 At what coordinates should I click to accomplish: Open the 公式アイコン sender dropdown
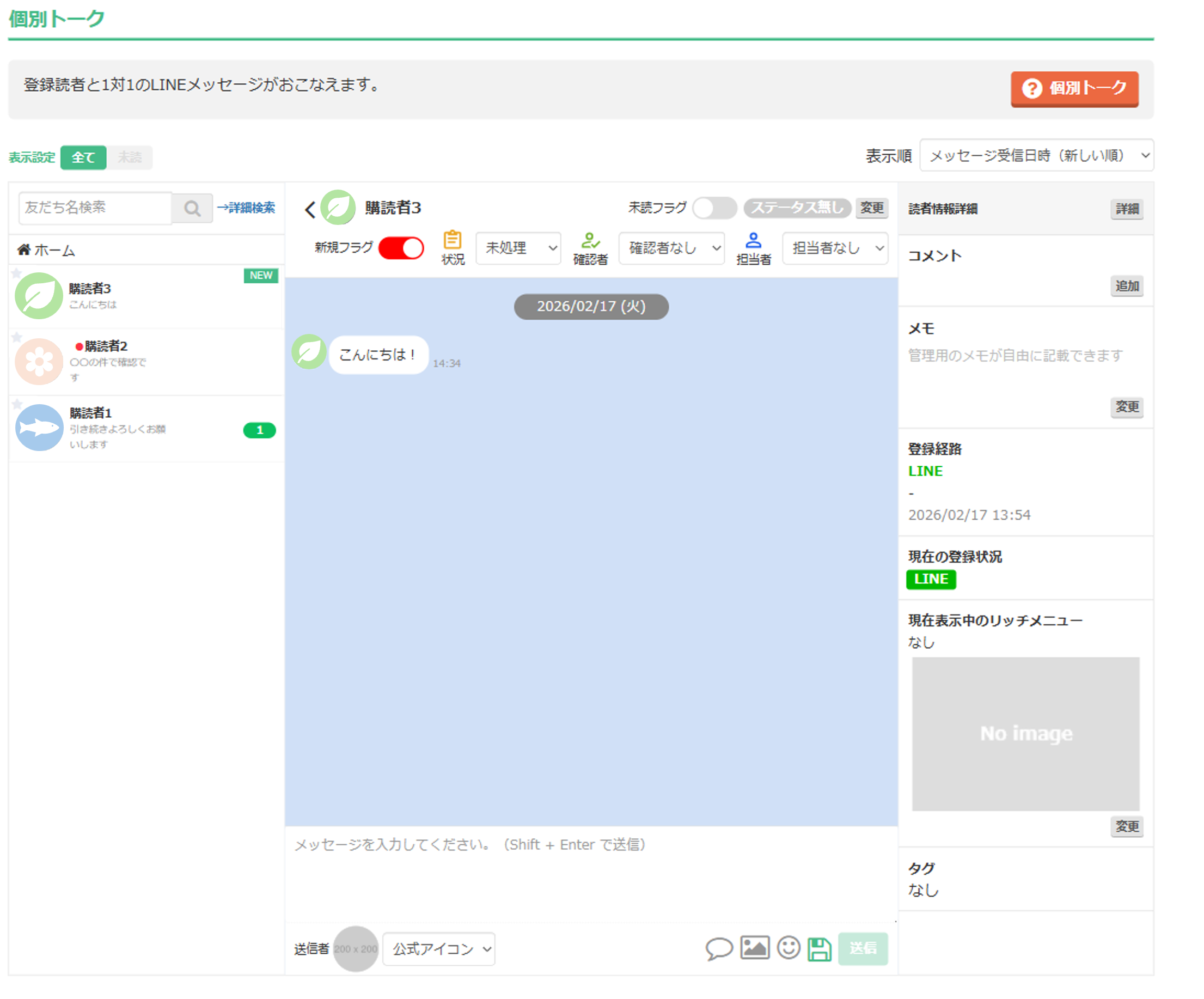438,948
